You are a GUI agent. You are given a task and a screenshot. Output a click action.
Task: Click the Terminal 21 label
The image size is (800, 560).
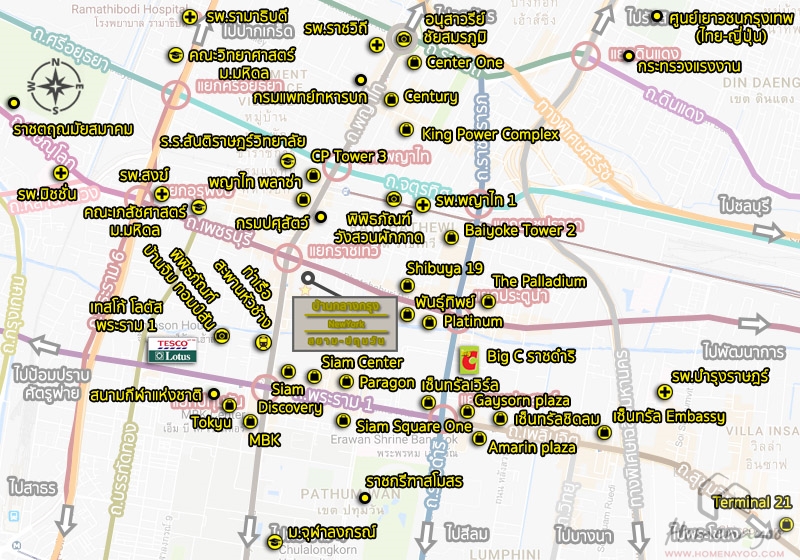(x=752, y=502)
